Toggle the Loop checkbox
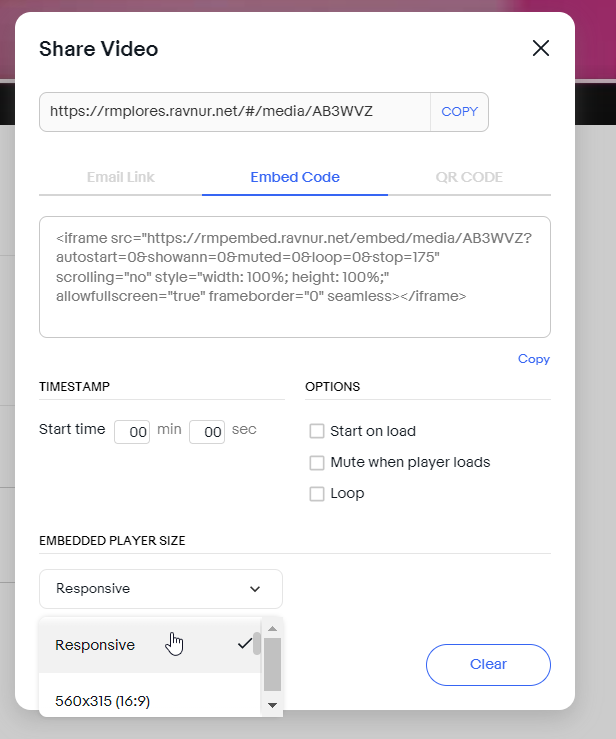The height and width of the screenshot is (739, 616). 317,493
